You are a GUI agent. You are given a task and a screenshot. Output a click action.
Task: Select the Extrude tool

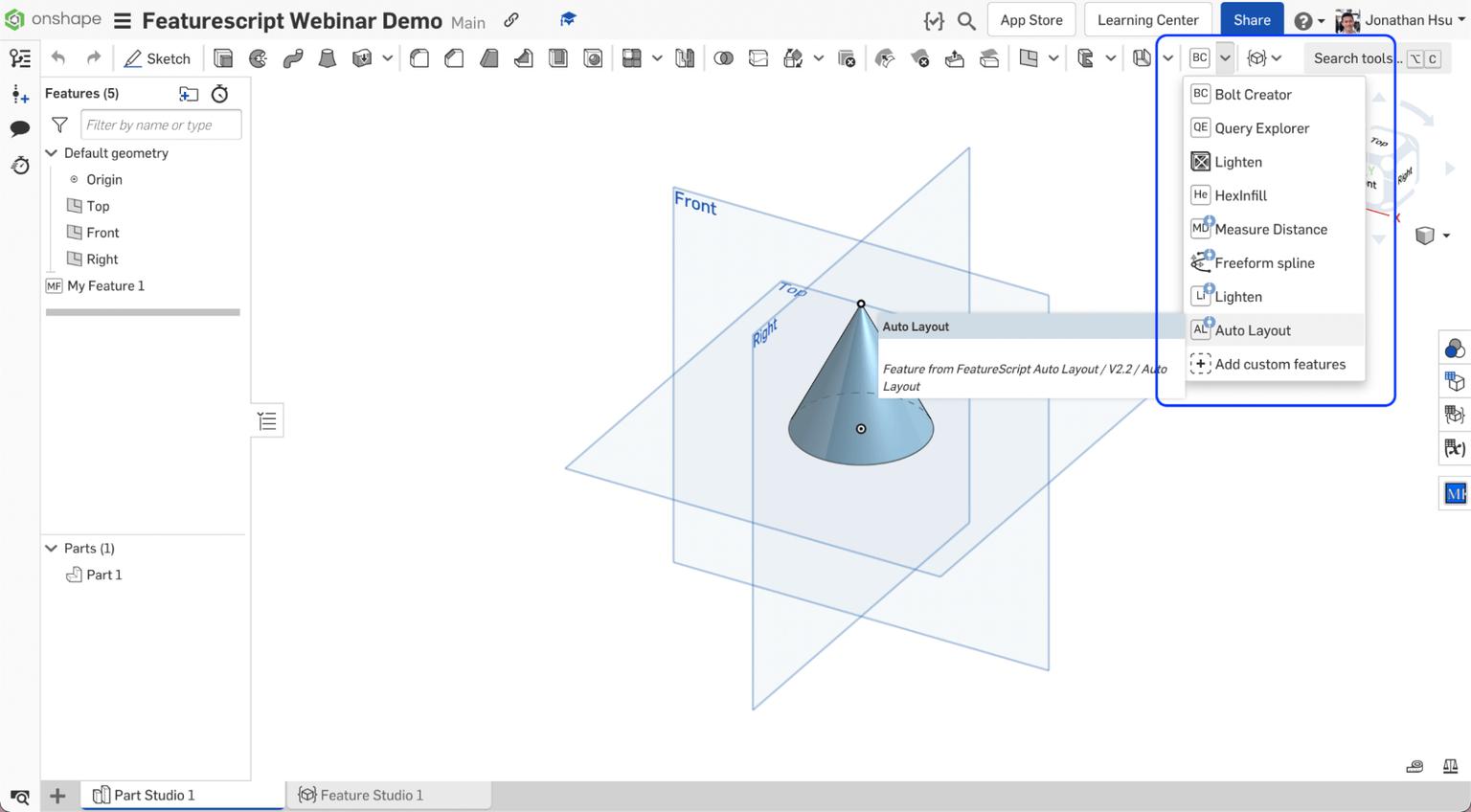[x=223, y=57]
